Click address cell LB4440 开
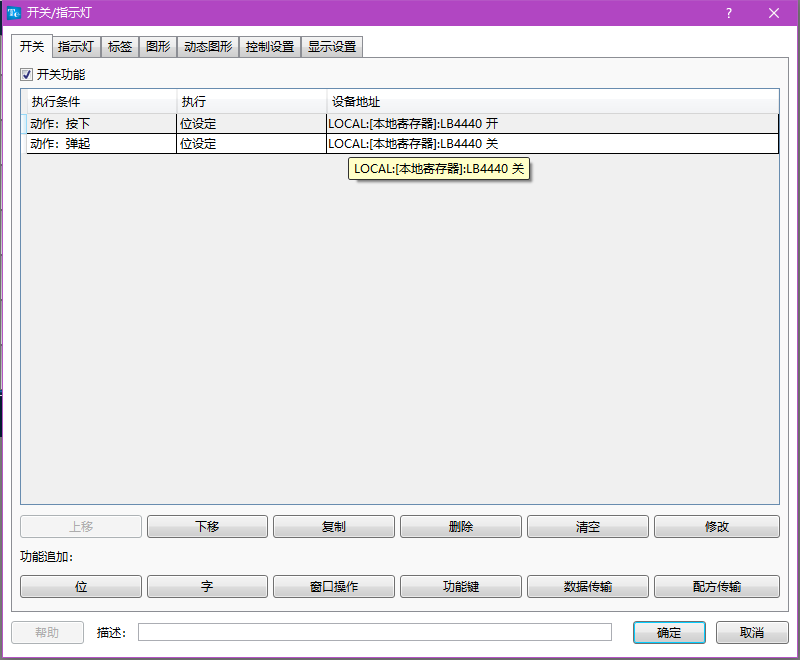The width and height of the screenshot is (800, 660). [553, 124]
